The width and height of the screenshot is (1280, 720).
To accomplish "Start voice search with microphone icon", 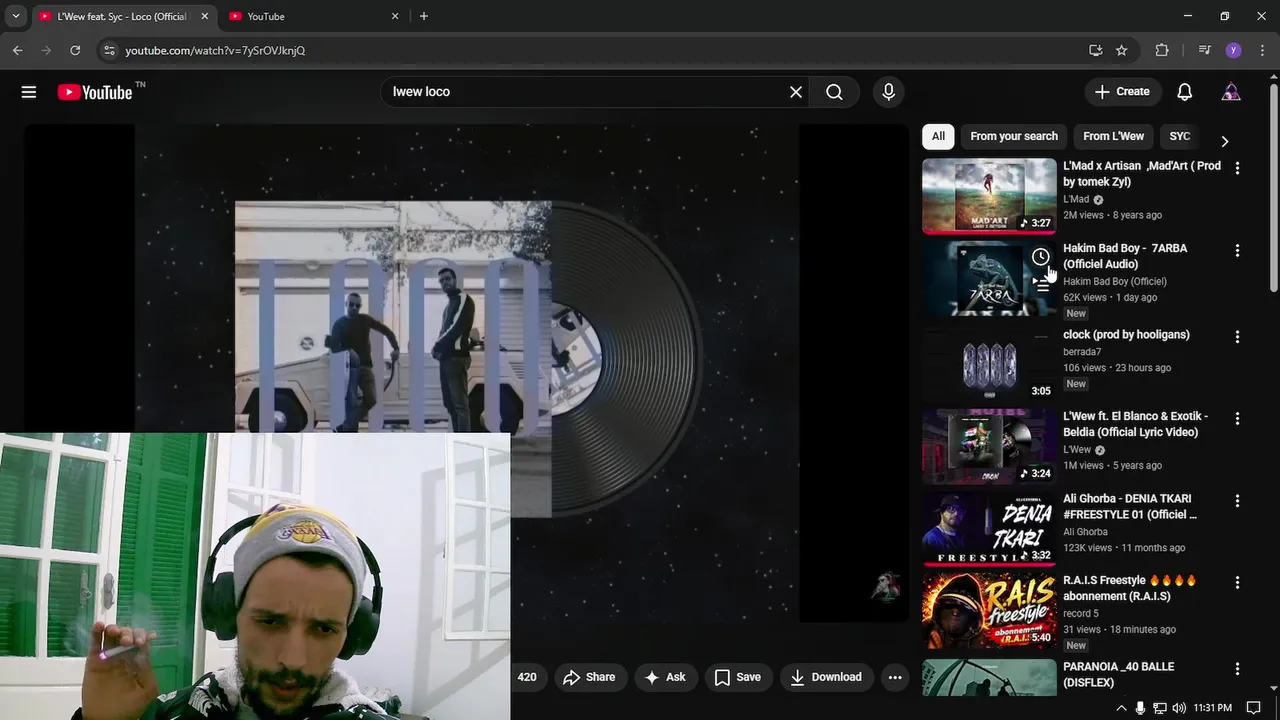I will 888,92.
